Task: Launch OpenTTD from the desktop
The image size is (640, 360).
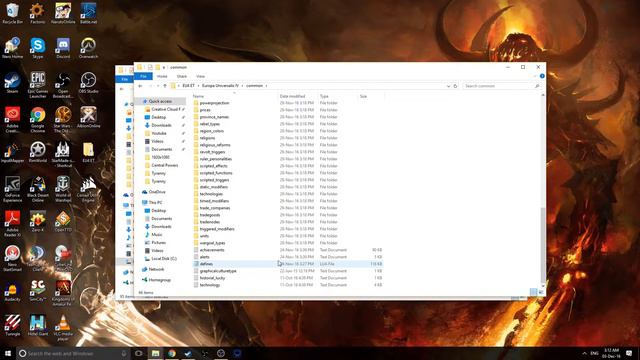Action: point(63,222)
